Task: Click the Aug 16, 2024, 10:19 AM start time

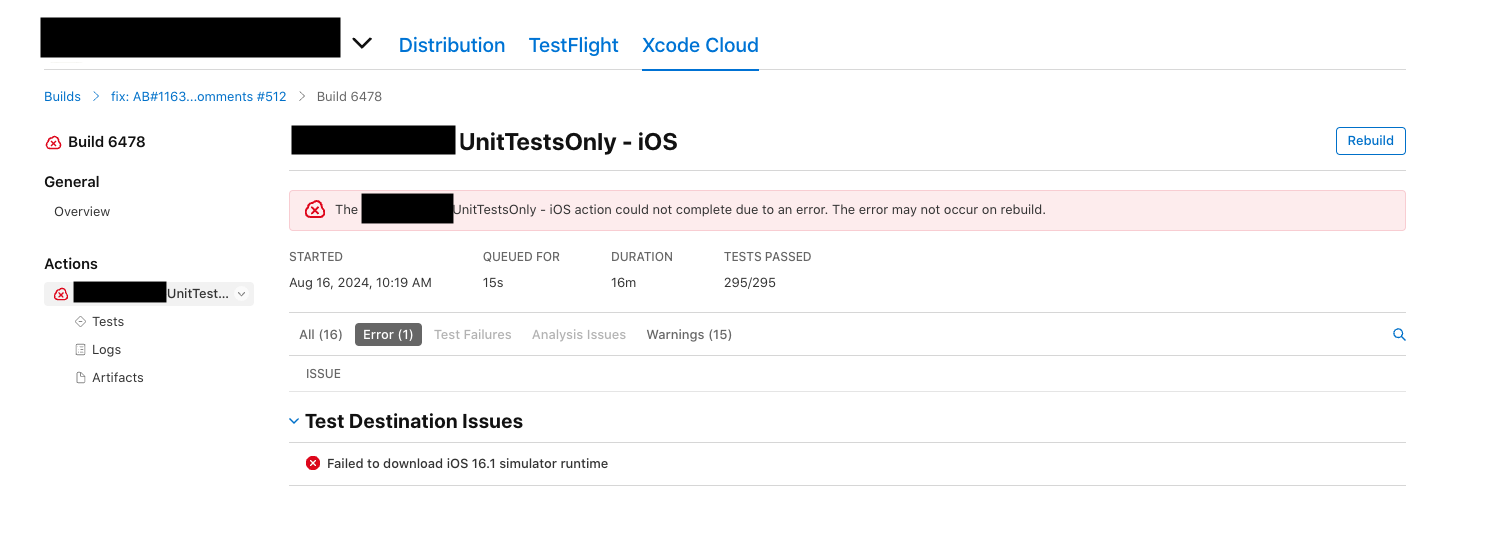Action: point(360,283)
